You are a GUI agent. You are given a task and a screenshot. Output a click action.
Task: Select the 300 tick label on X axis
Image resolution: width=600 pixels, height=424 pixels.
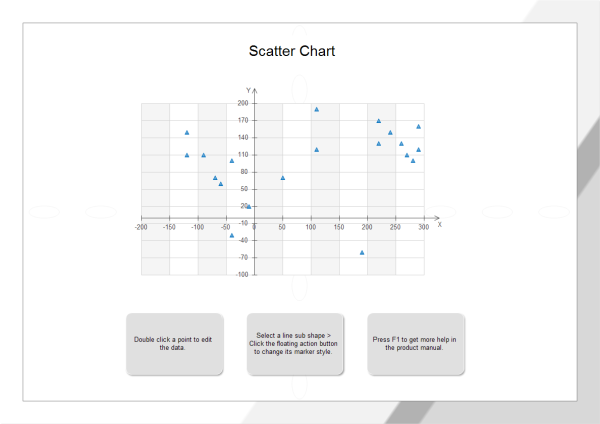coord(423,227)
